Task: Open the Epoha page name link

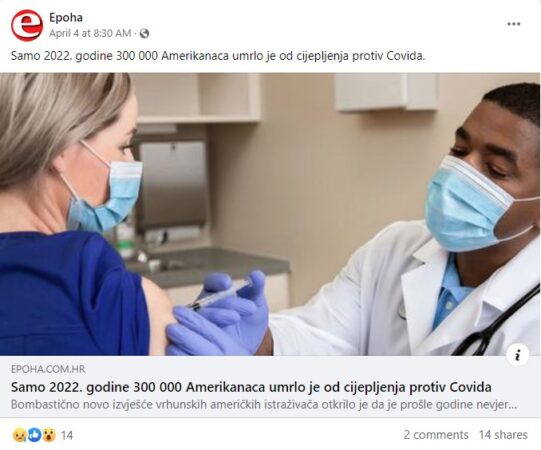Action: pos(66,18)
